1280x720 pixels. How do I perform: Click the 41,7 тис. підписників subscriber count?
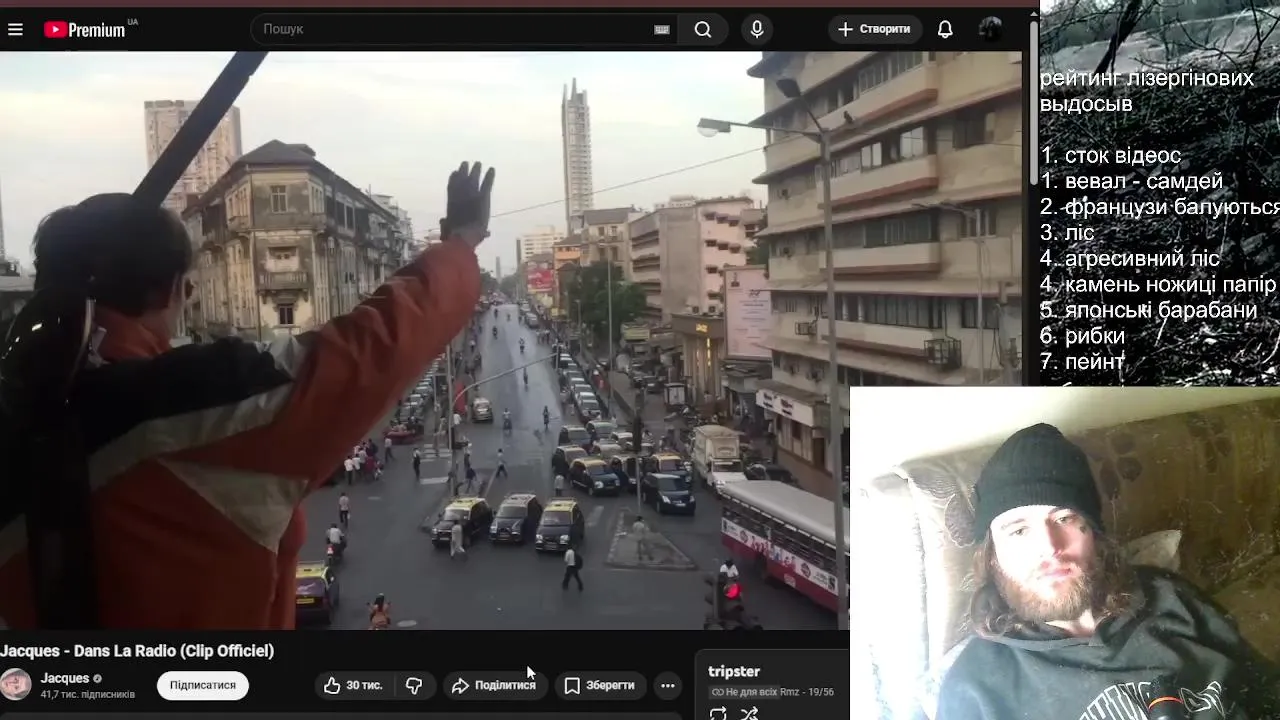click(88, 694)
